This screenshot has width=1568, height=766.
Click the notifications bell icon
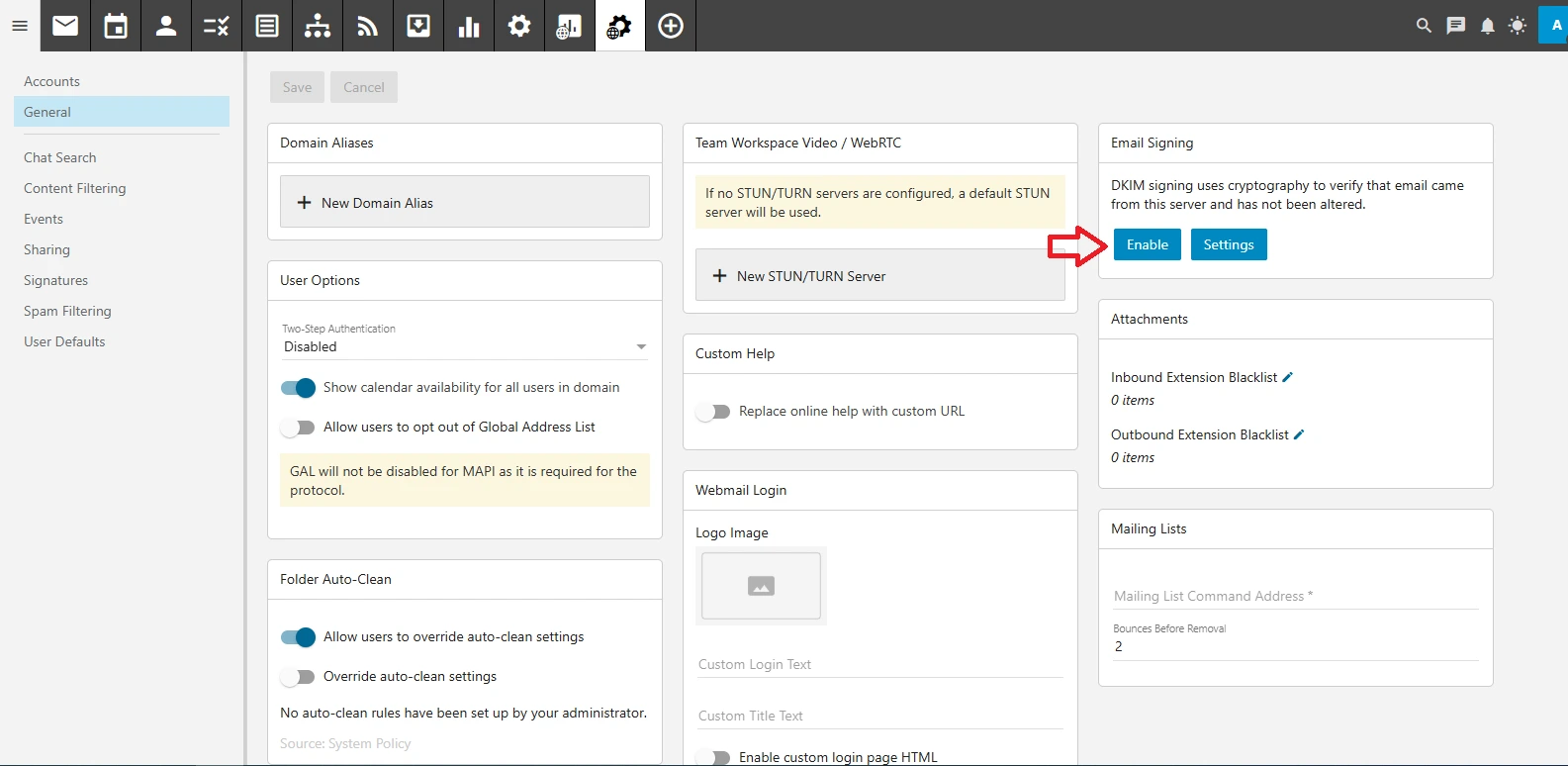pos(1487,26)
